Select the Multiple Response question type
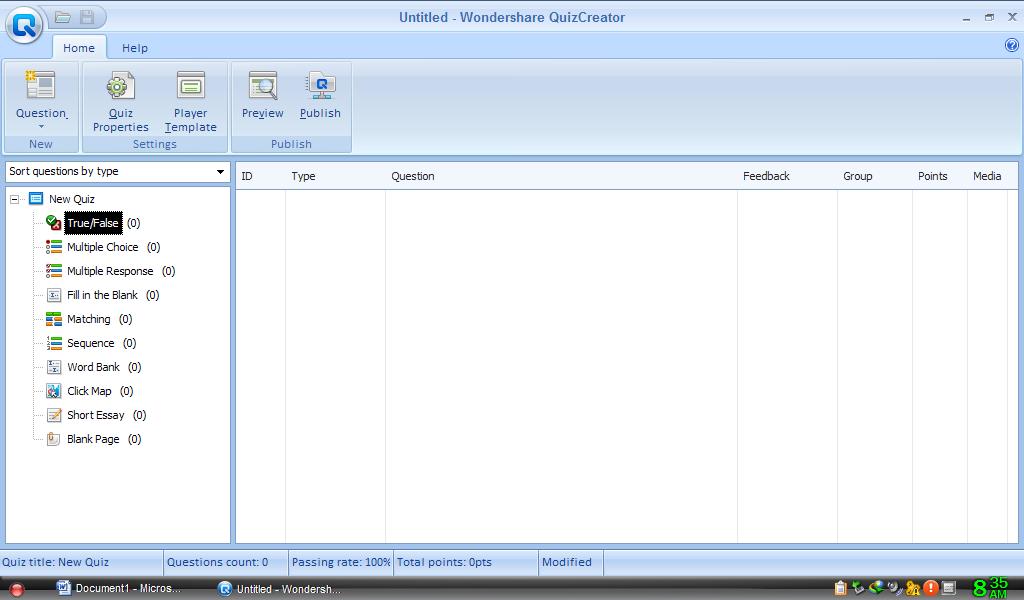The height and width of the screenshot is (600, 1024). 110,271
